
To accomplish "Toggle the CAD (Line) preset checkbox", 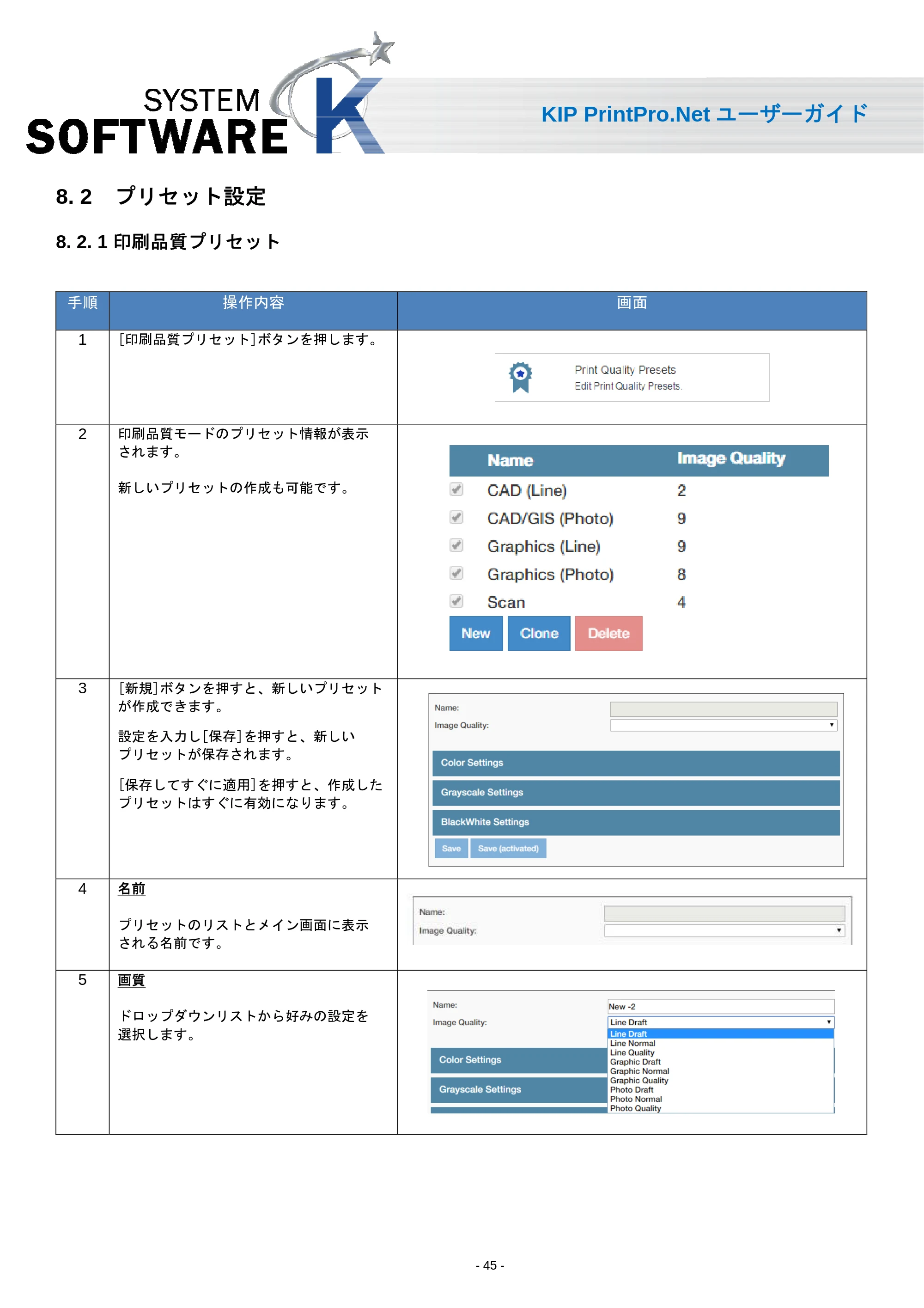I will 456,489.
